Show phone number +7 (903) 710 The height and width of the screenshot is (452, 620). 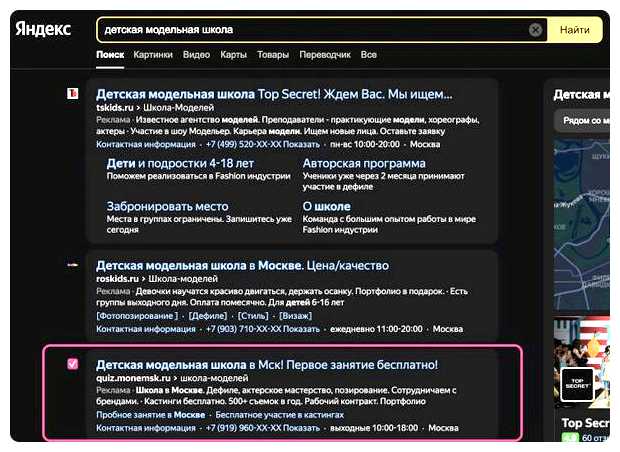[263, 329]
